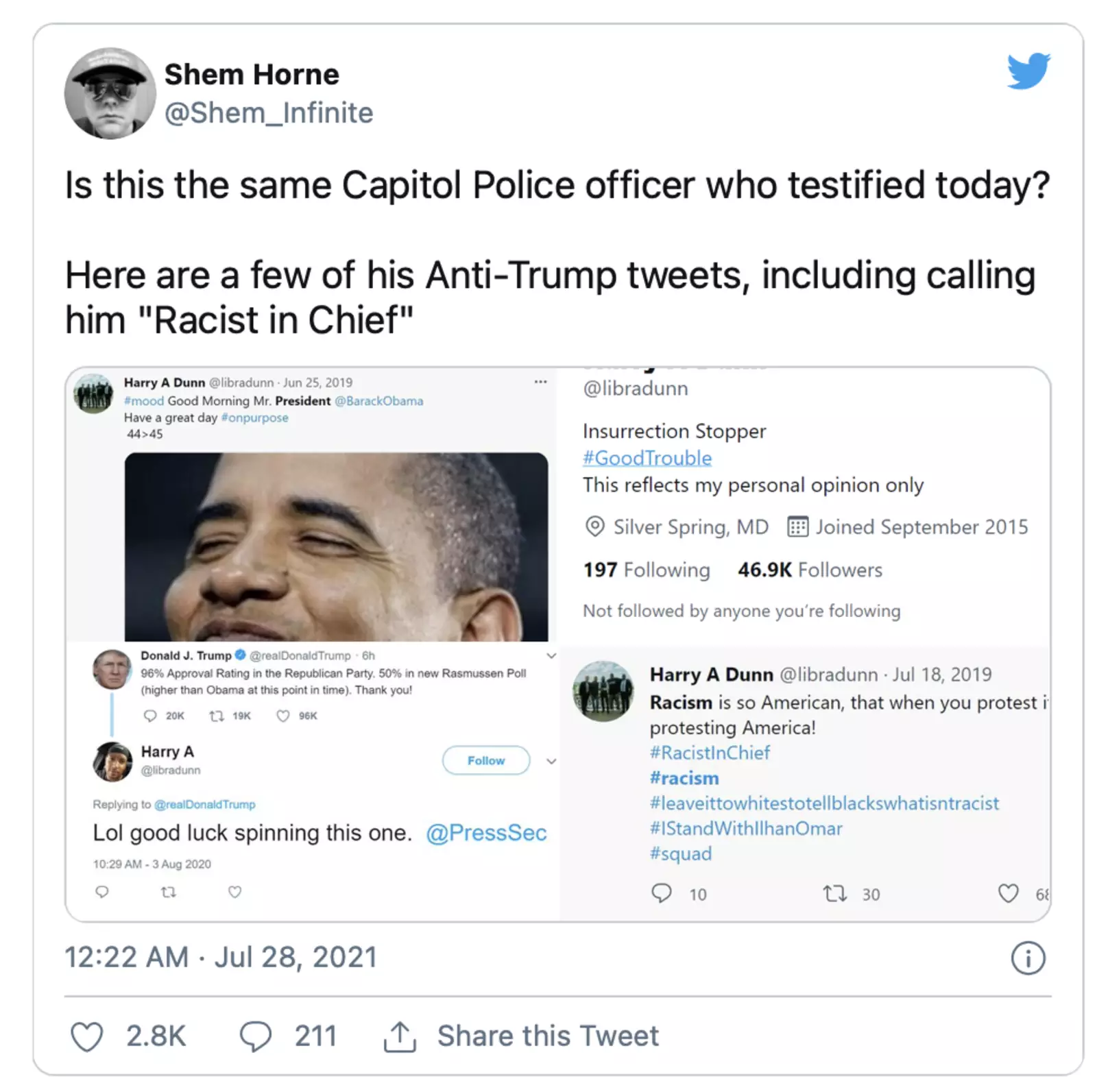The height and width of the screenshot is (1092, 1097).
Task: Like the tweet with 2.8K heart icon
Action: pyautogui.click(x=87, y=1036)
